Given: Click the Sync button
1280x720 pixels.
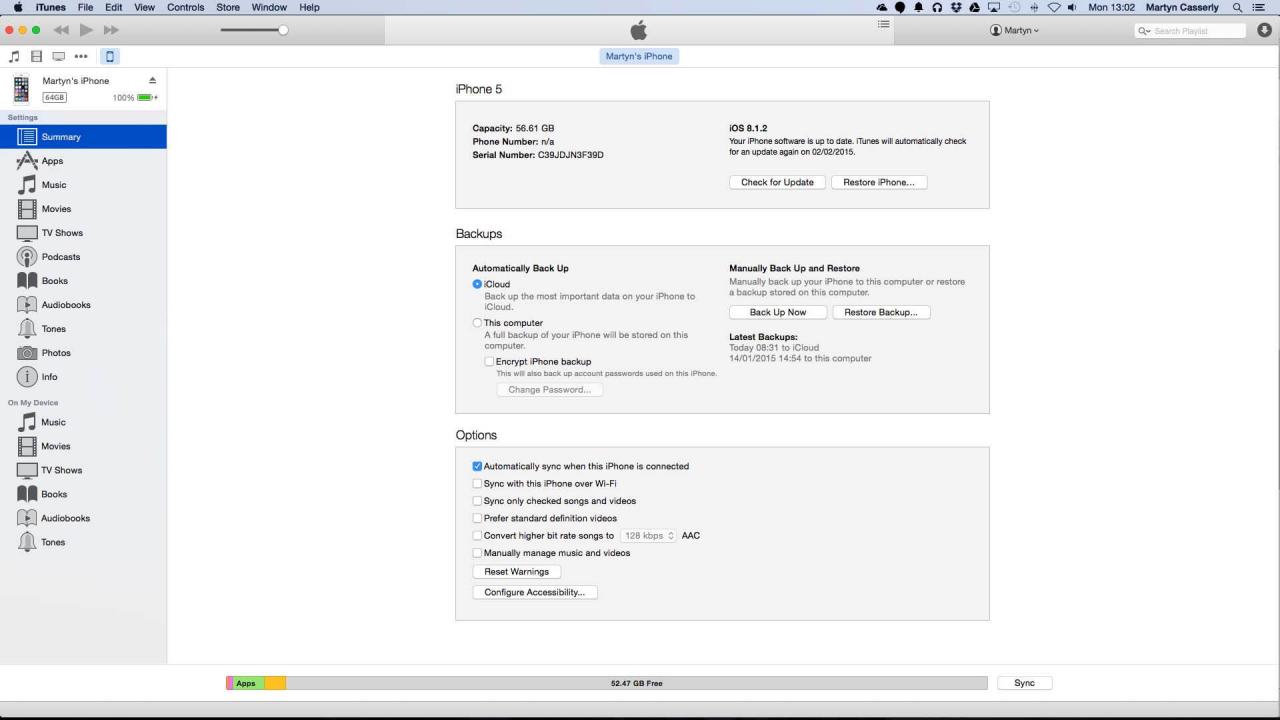Looking at the screenshot, I should (x=1025, y=683).
